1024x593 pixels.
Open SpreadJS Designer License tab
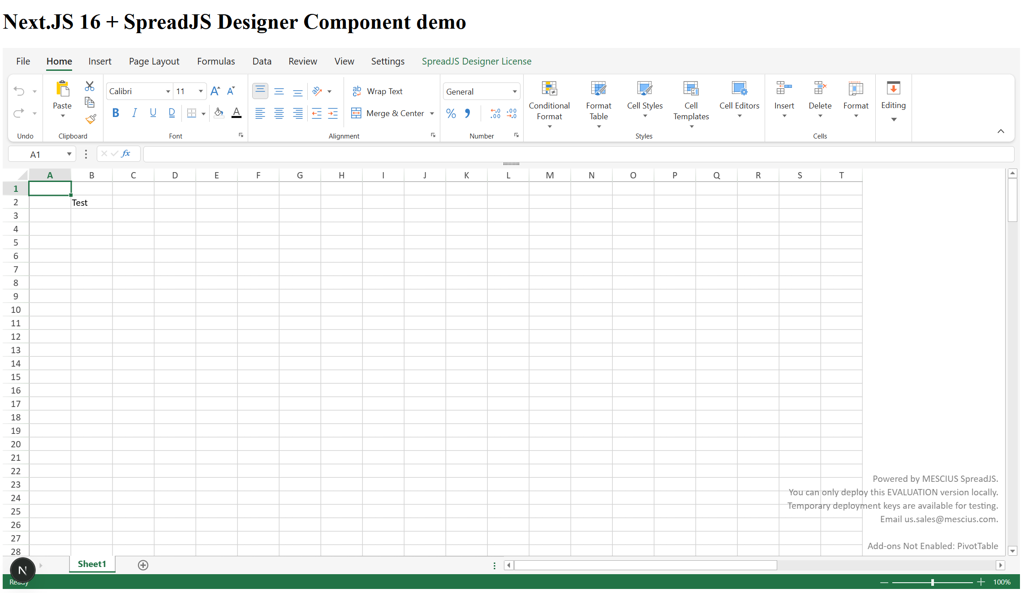tap(476, 61)
